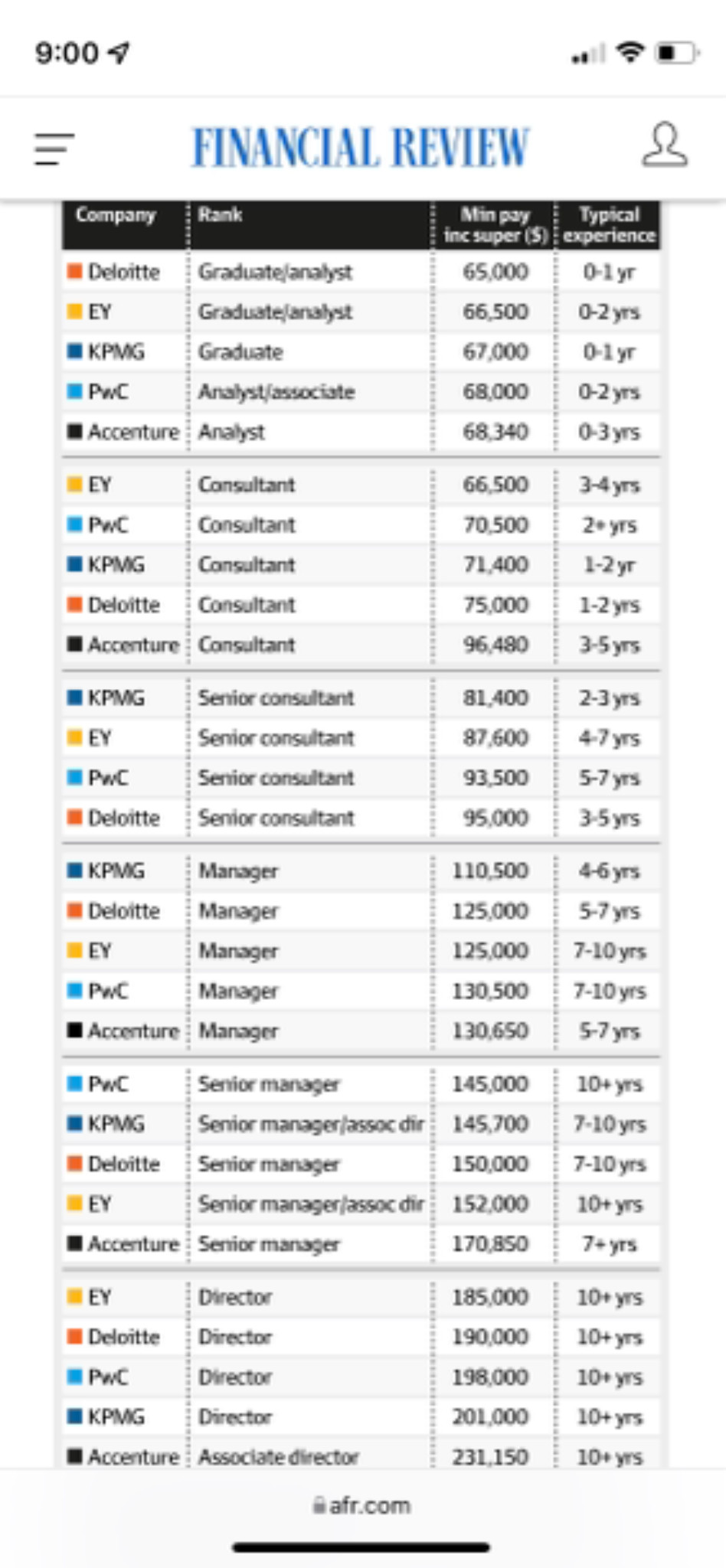The image size is (726, 1568).
Task: Tap the cellular signal bars icon
Action: point(588,54)
